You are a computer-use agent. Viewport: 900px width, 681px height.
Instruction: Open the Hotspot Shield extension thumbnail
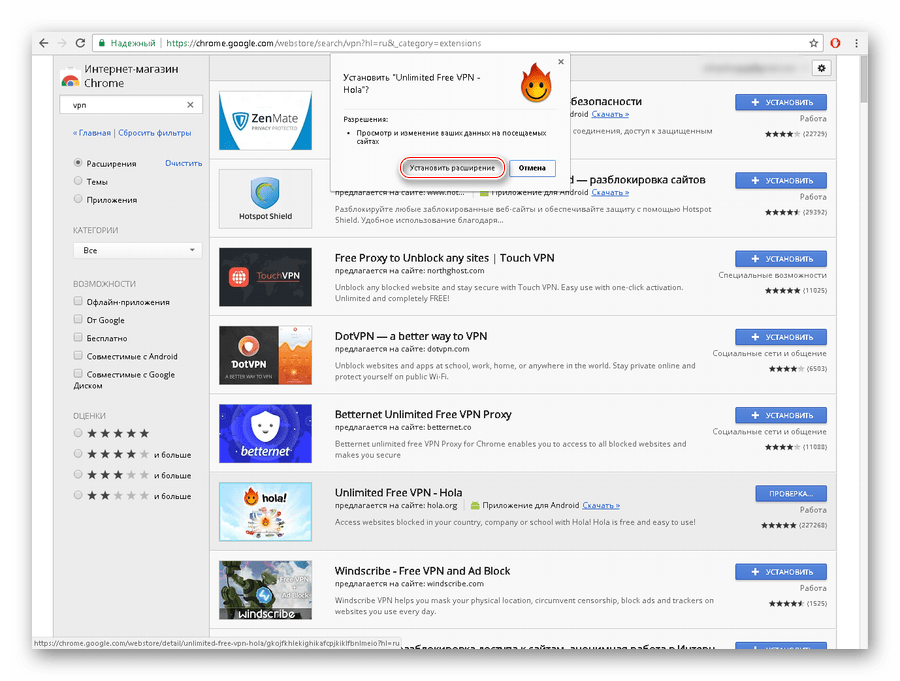coord(265,199)
